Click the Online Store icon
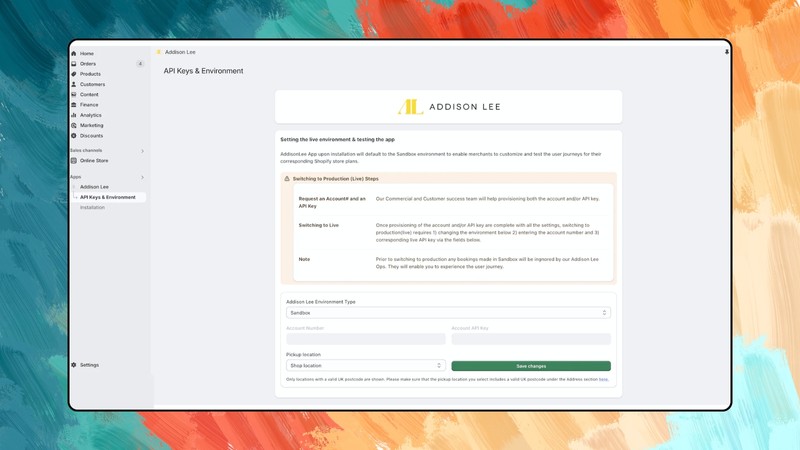 point(73,161)
